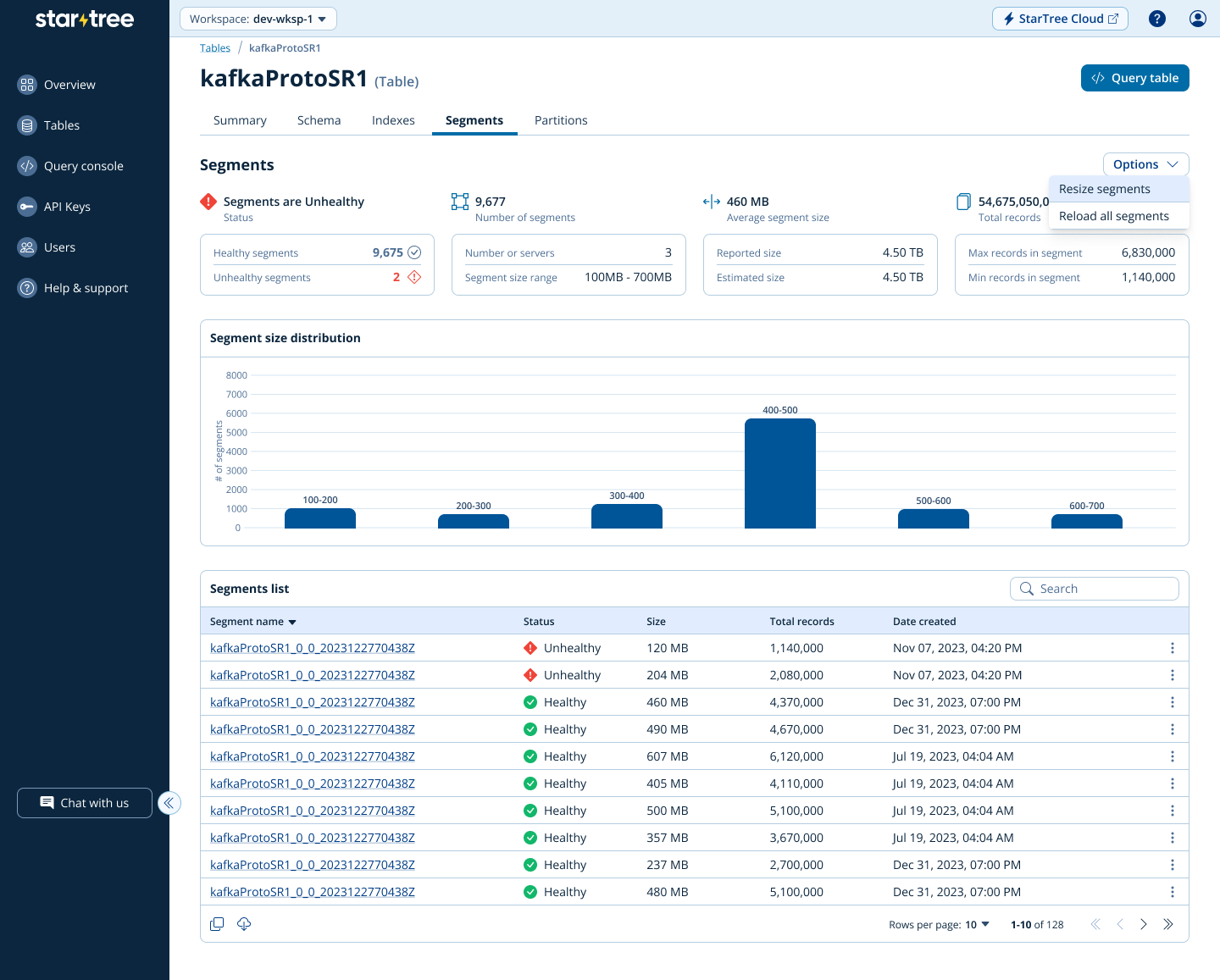Open the Workspace dev-wksp-1 dropdown
The image size is (1220, 980).
click(x=258, y=19)
